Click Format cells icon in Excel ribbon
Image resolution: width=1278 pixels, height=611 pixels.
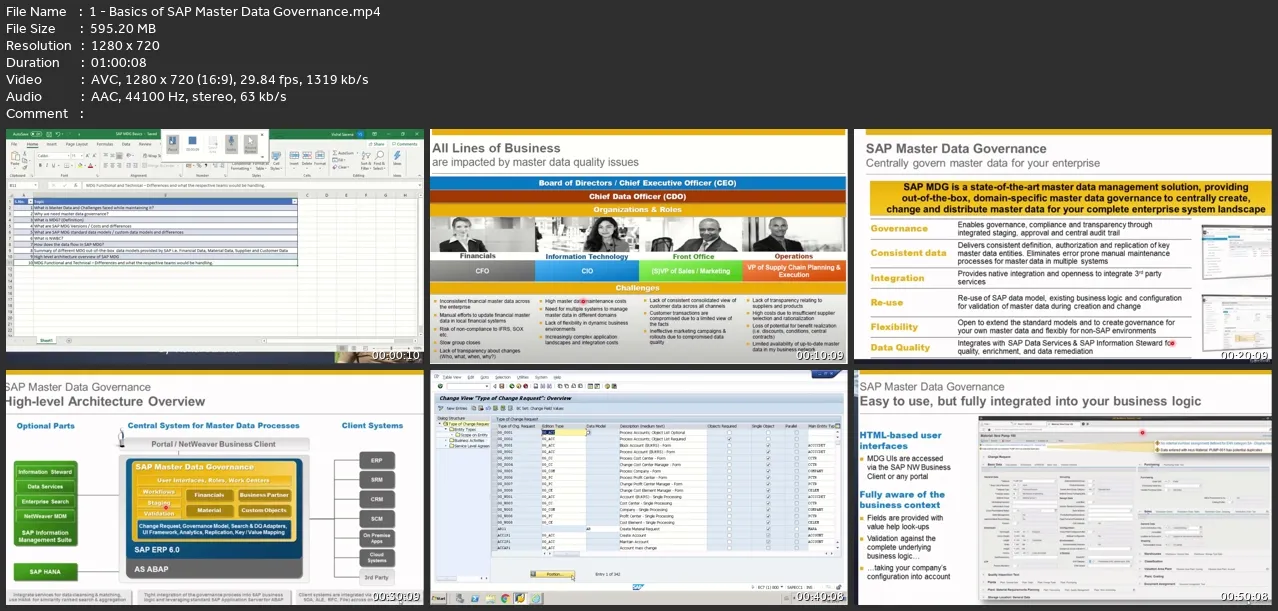pos(320,157)
